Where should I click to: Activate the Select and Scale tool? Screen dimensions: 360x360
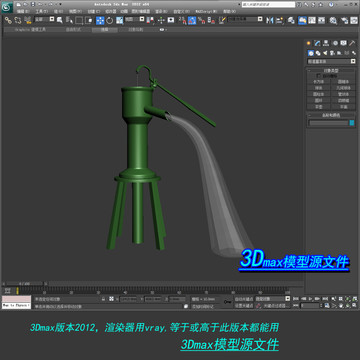pyautogui.click(x=120, y=20)
